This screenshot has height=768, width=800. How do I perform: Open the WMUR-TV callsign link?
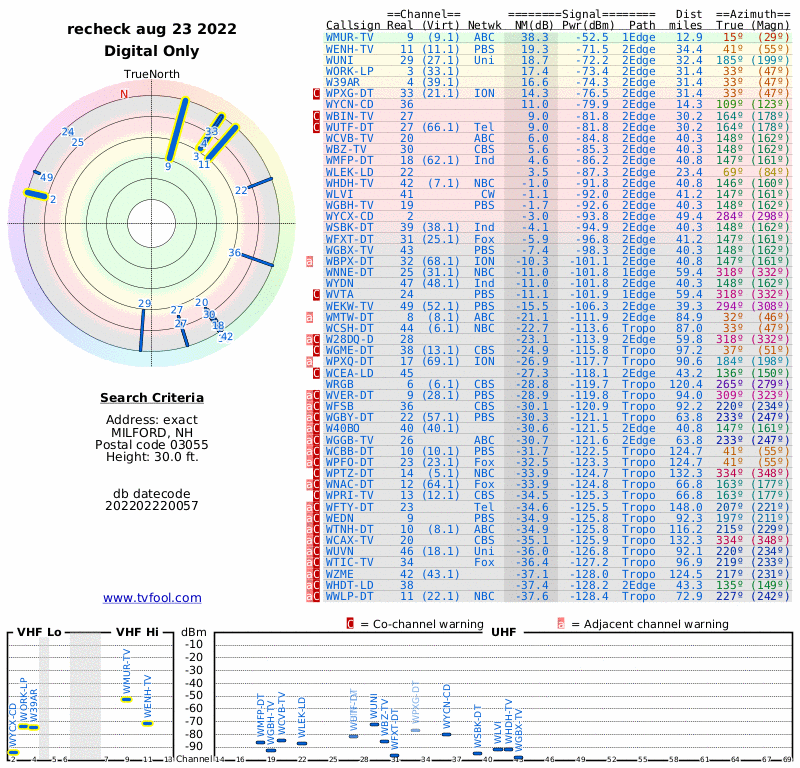[349, 37]
